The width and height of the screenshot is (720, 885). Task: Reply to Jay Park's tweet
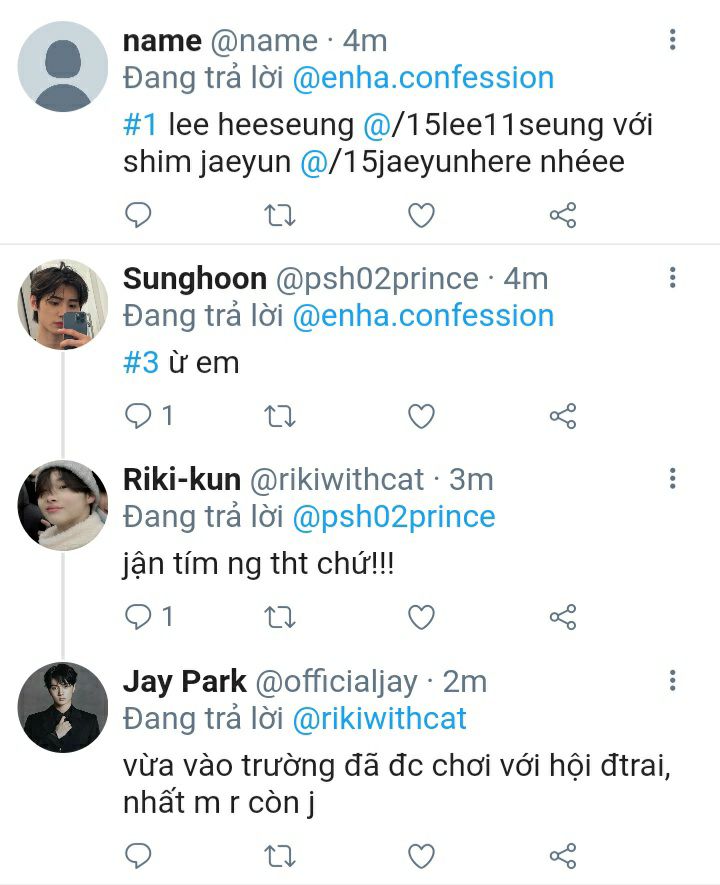pos(138,856)
